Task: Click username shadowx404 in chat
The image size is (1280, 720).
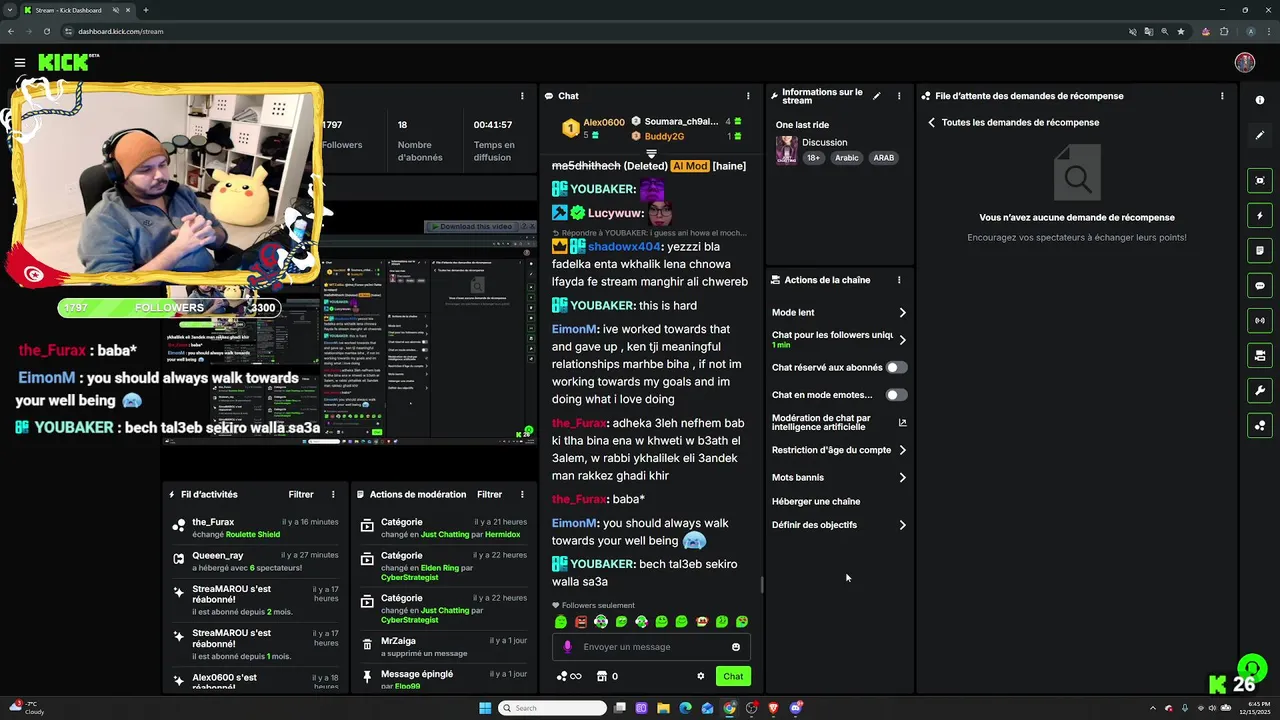Action: pos(624,247)
